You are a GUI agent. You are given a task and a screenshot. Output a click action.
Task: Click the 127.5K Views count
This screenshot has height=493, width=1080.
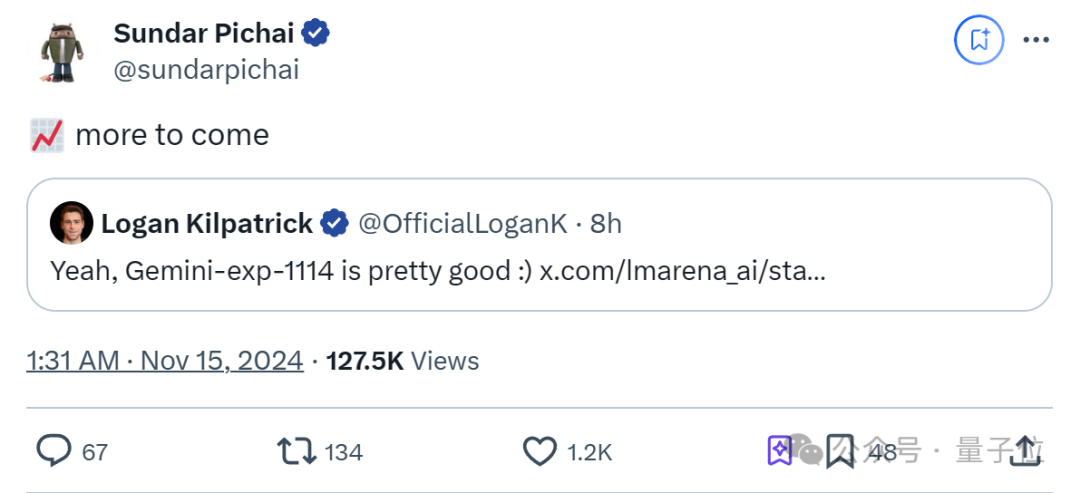403,361
